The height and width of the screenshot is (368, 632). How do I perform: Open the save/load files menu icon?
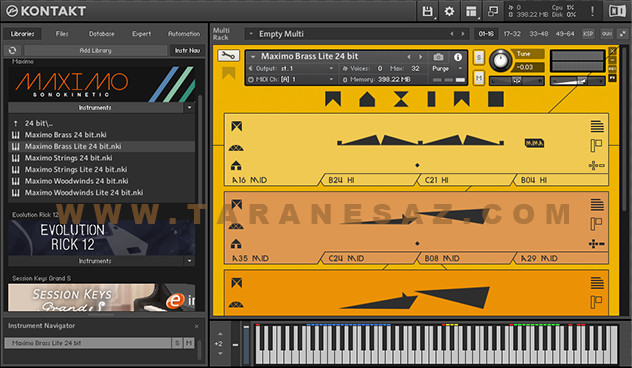point(427,11)
